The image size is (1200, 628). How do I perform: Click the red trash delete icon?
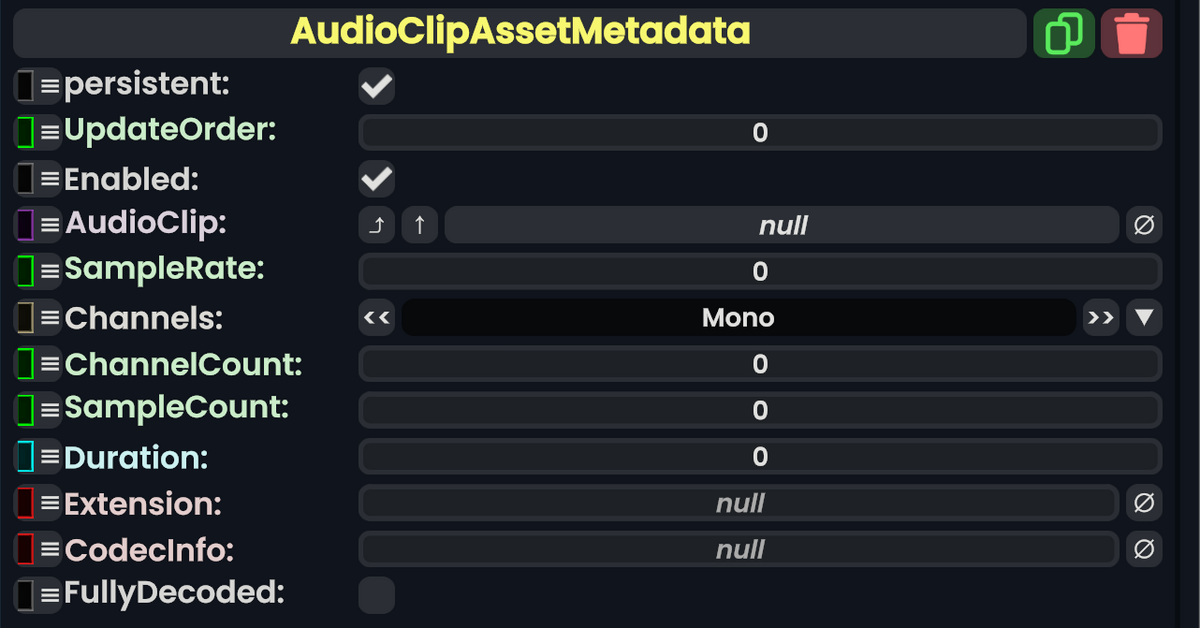point(1131,32)
